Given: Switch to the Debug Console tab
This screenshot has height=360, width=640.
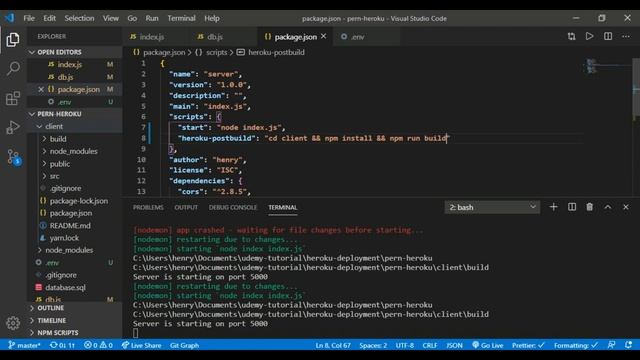Looking at the screenshot, I should click(233, 207).
